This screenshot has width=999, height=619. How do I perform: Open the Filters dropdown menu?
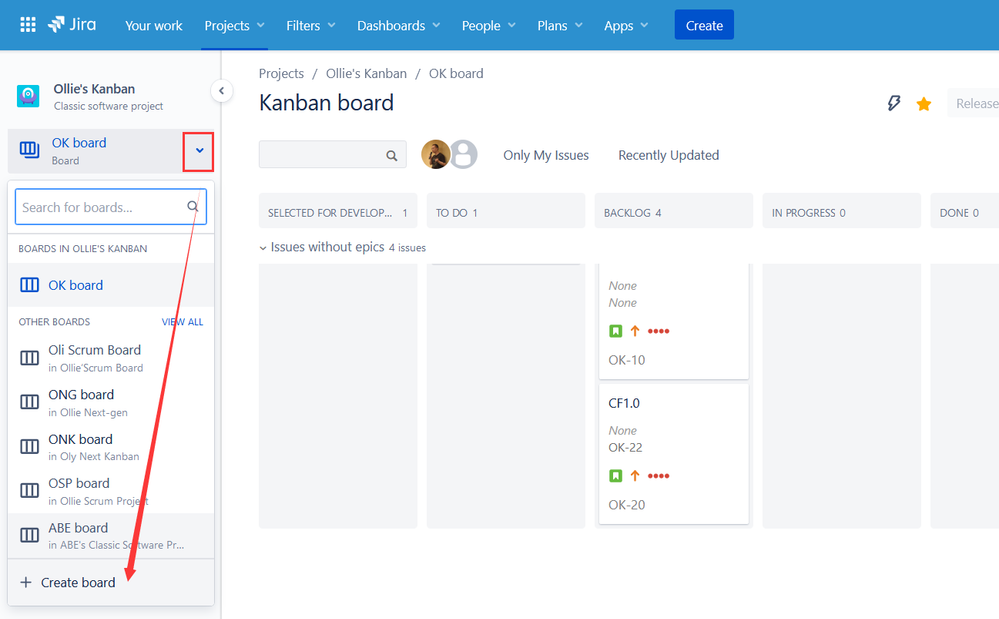pyautogui.click(x=310, y=25)
